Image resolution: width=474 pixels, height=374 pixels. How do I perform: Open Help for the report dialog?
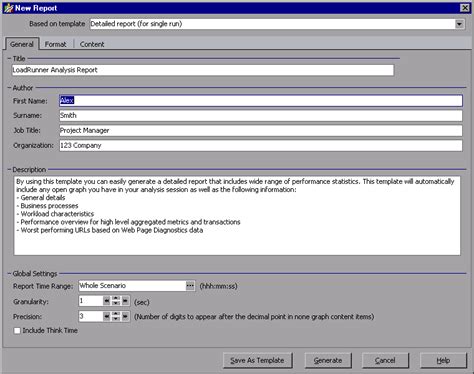443,360
